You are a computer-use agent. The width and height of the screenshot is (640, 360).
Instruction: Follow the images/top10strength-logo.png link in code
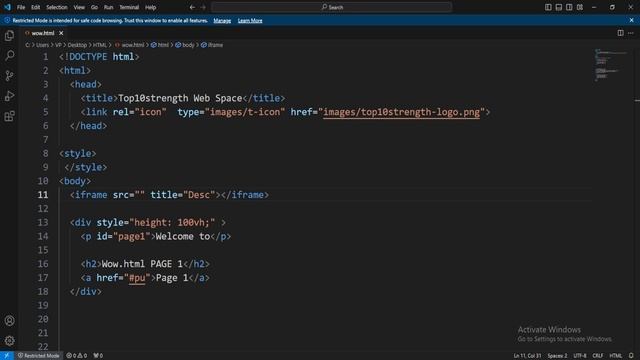(x=402, y=112)
